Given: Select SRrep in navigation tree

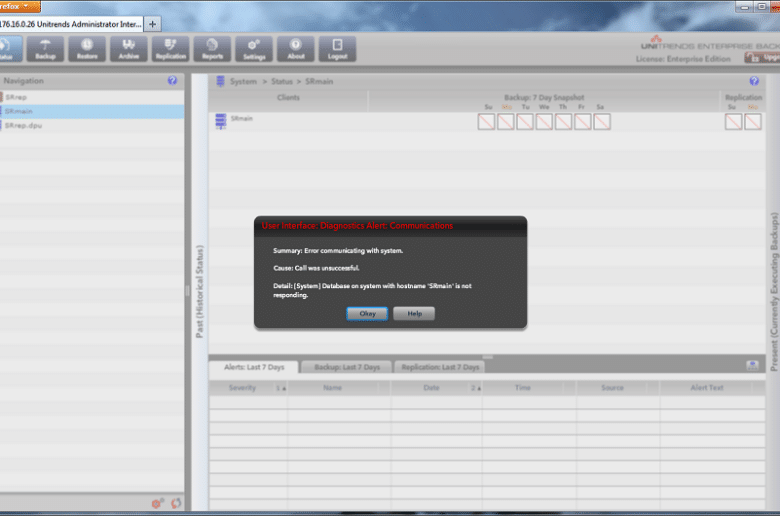Looking at the screenshot, I should (92, 98).
